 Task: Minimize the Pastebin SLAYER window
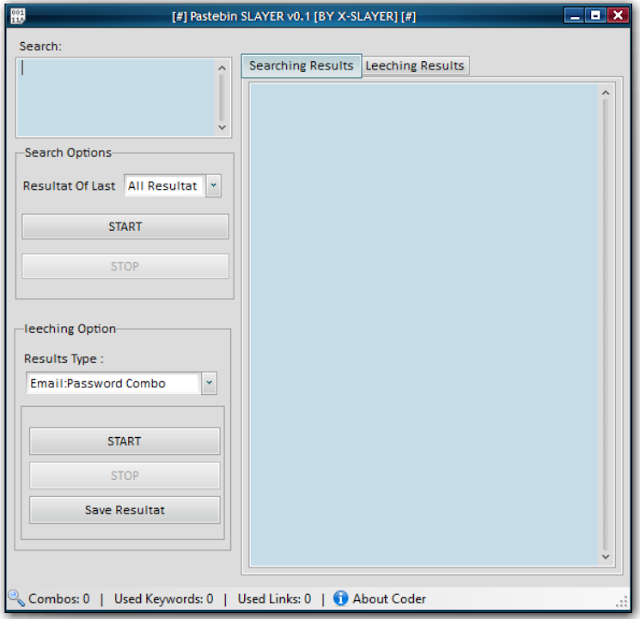coord(575,16)
